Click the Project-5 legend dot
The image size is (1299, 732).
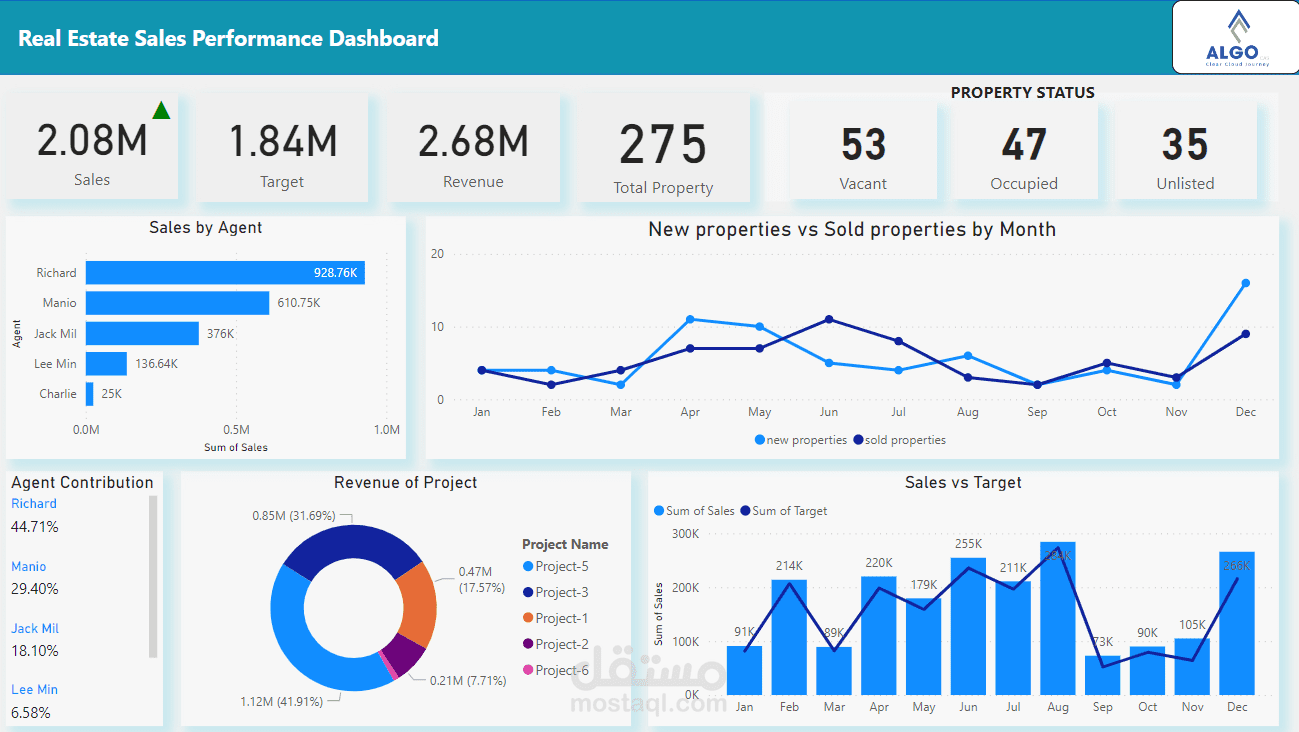530,566
